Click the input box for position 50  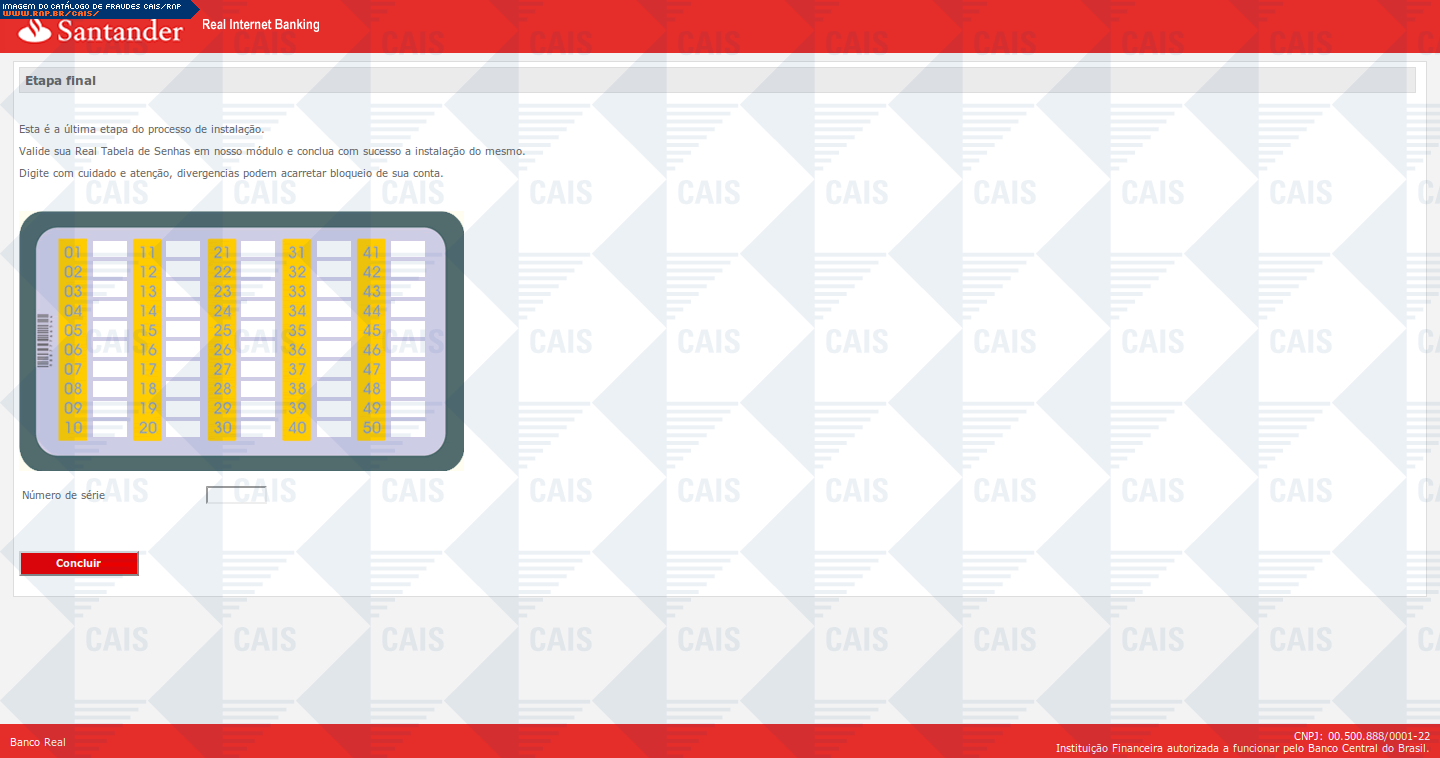click(408, 428)
